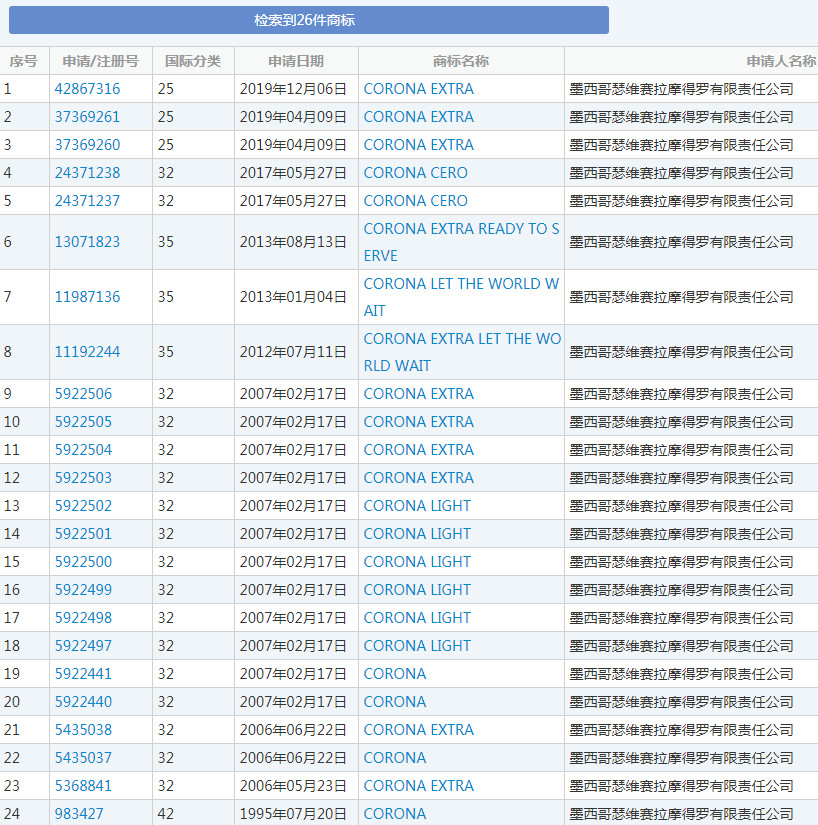Open application number 11987136

click(87, 297)
